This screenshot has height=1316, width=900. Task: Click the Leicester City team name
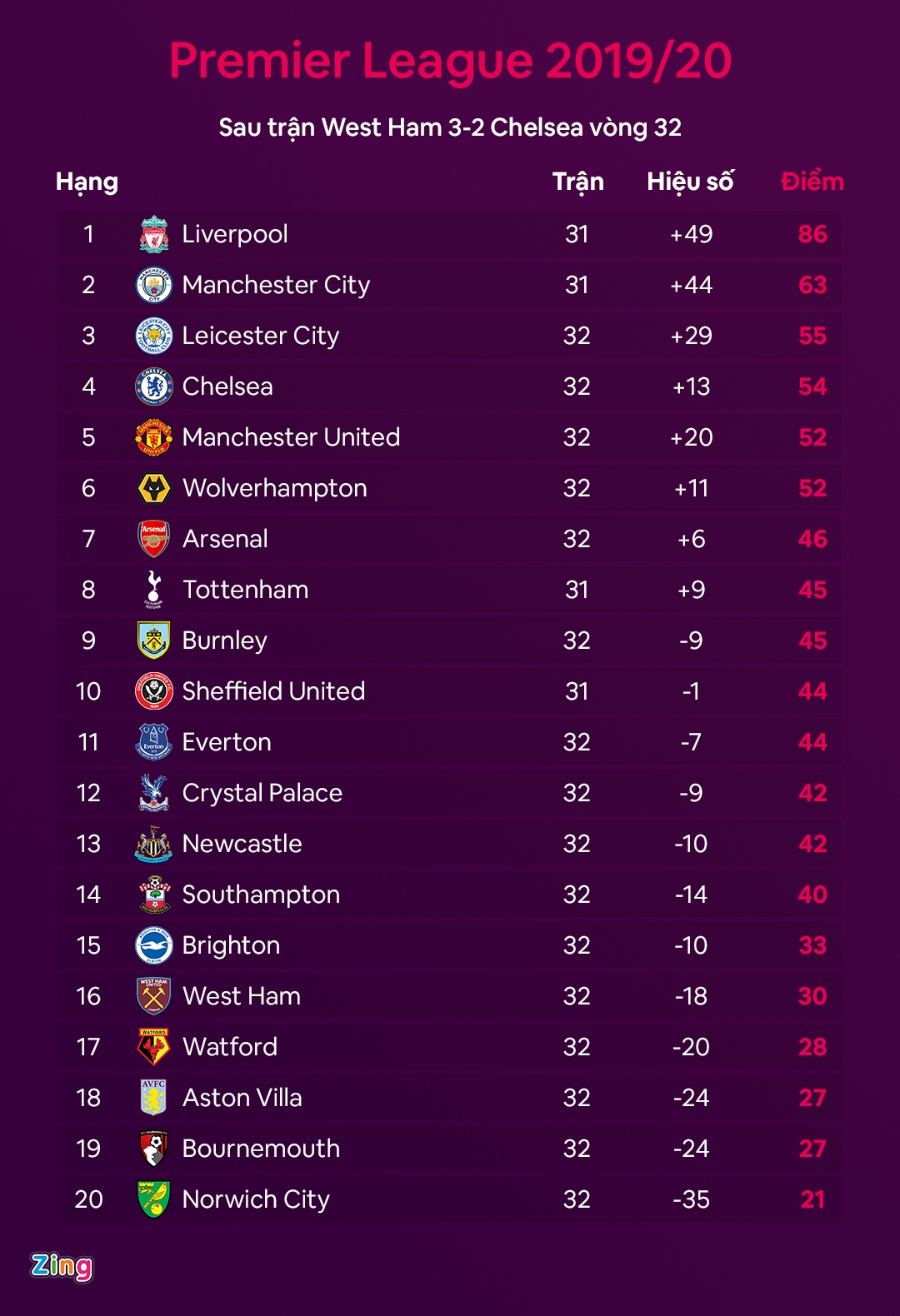coord(261,336)
